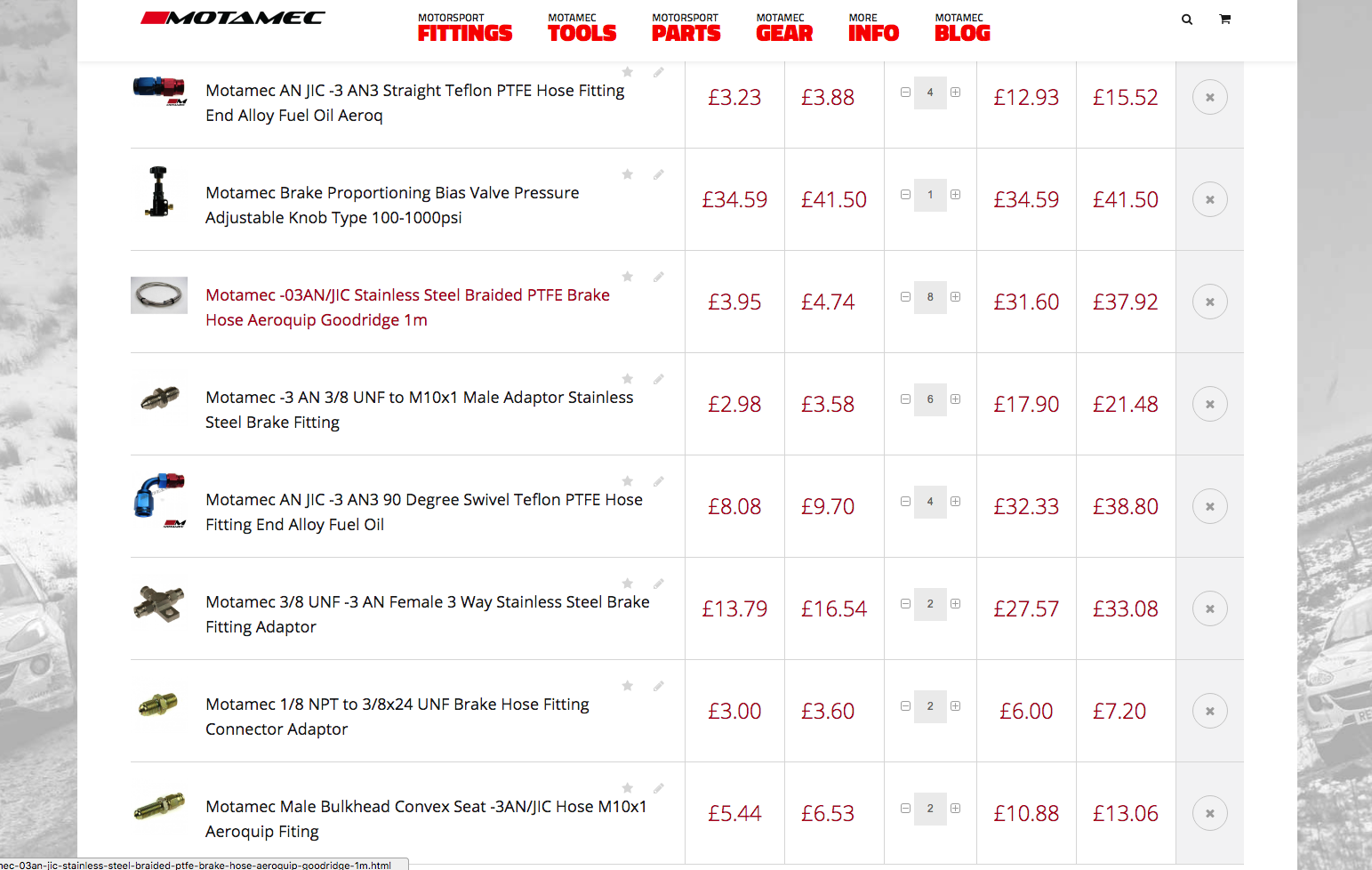Click the 90 Degree Swivel fitting thumbnail
Screen dimensions: 1372x870
pos(159,500)
